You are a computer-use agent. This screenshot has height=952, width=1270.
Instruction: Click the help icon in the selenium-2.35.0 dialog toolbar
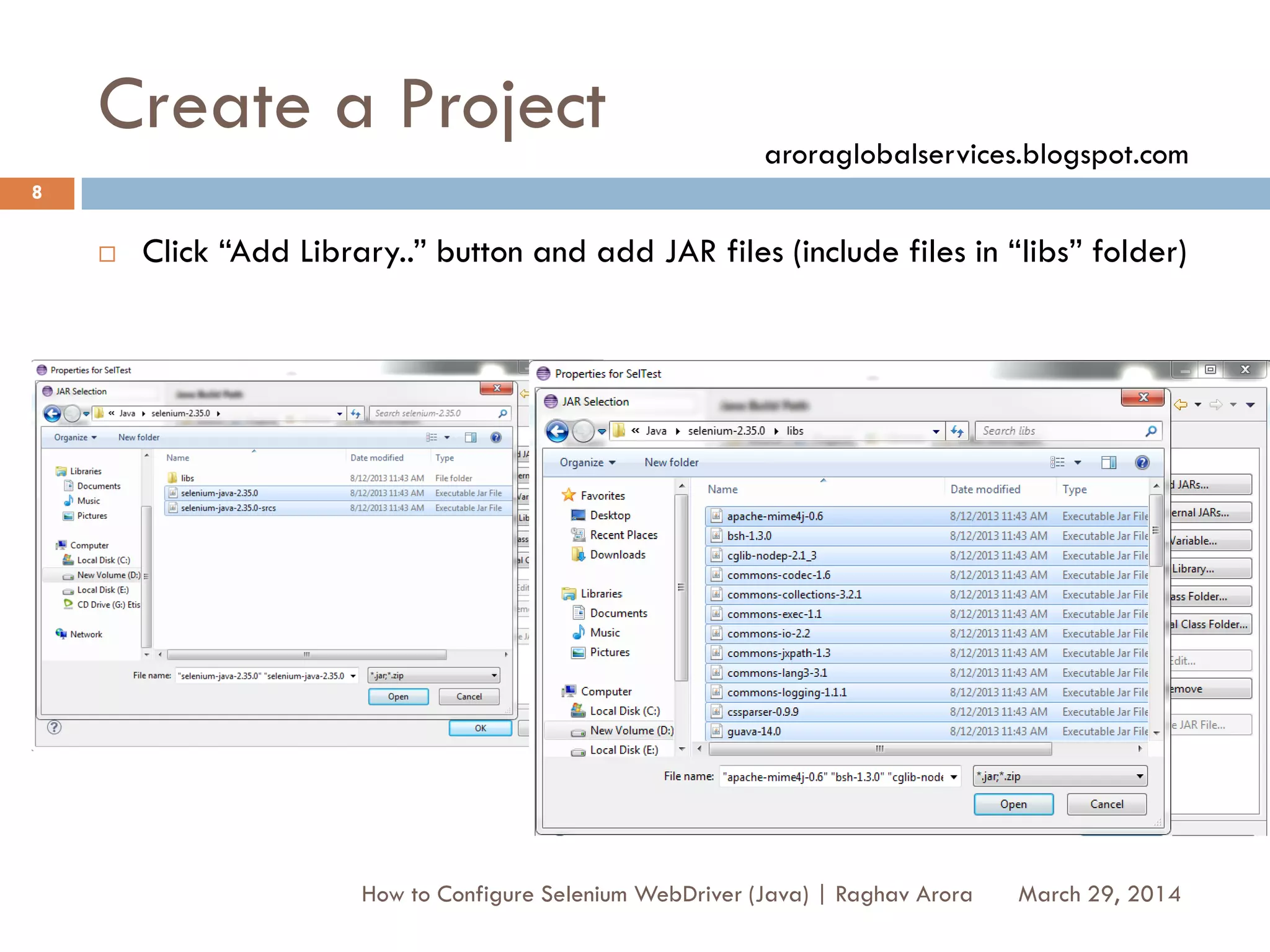(496, 438)
